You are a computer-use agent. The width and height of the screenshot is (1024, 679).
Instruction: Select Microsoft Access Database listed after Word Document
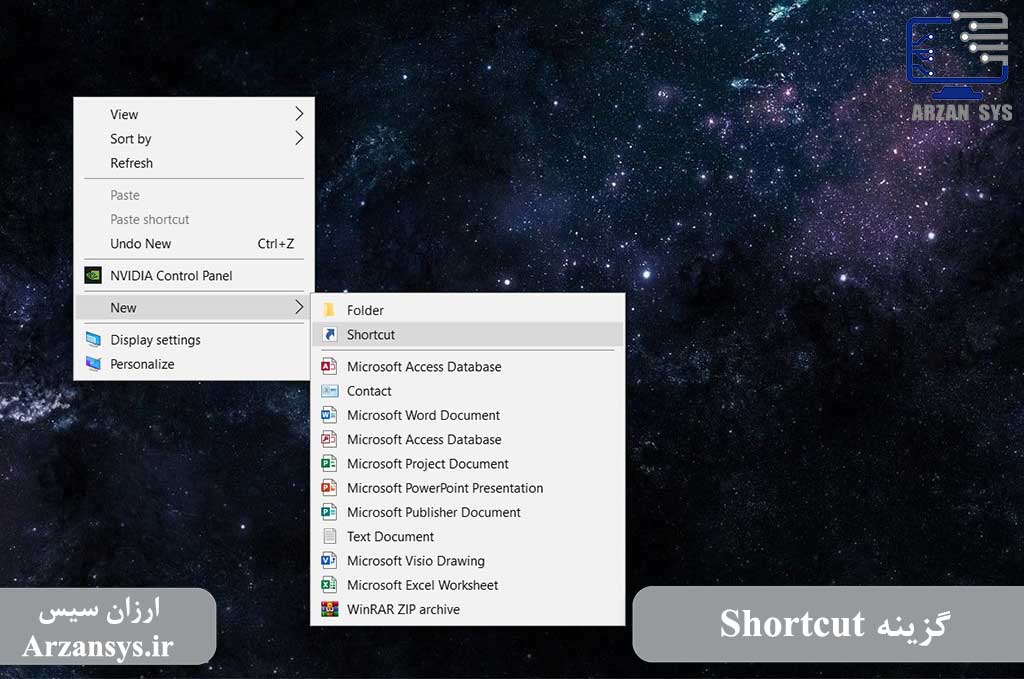468,439
